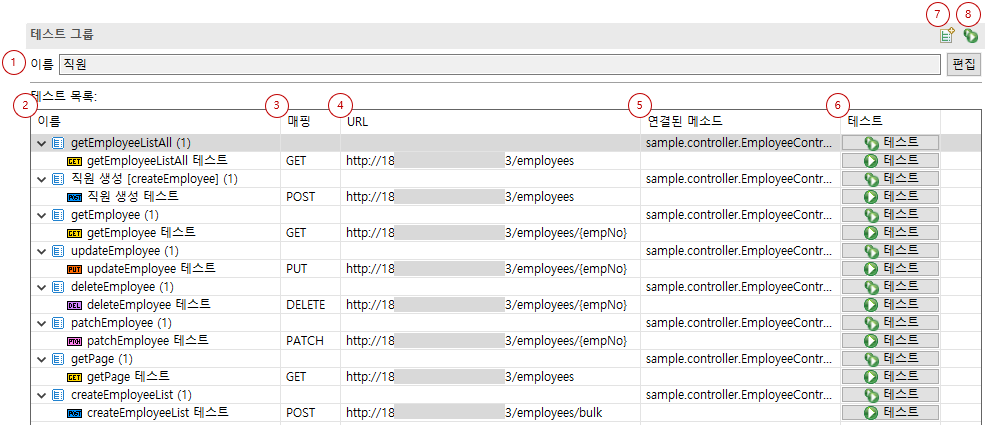Run 테스트 for the createEmployeeList 테스트 POST row
985x425 pixels.
click(890, 412)
